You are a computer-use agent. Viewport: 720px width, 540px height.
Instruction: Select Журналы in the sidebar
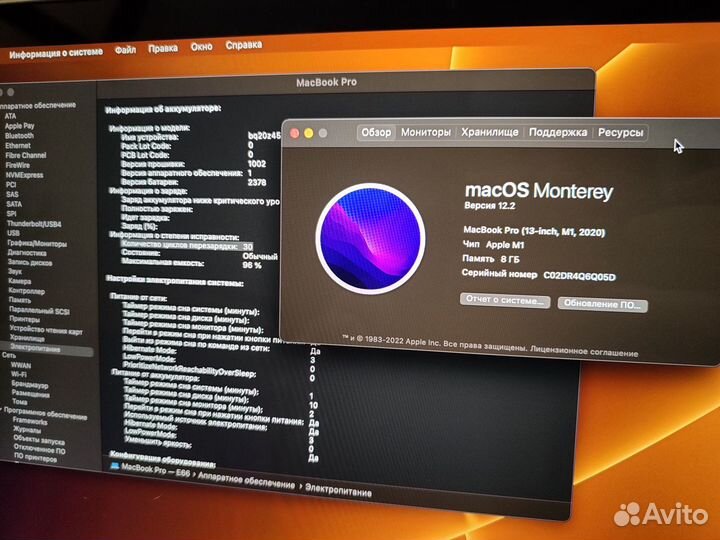point(27,430)
